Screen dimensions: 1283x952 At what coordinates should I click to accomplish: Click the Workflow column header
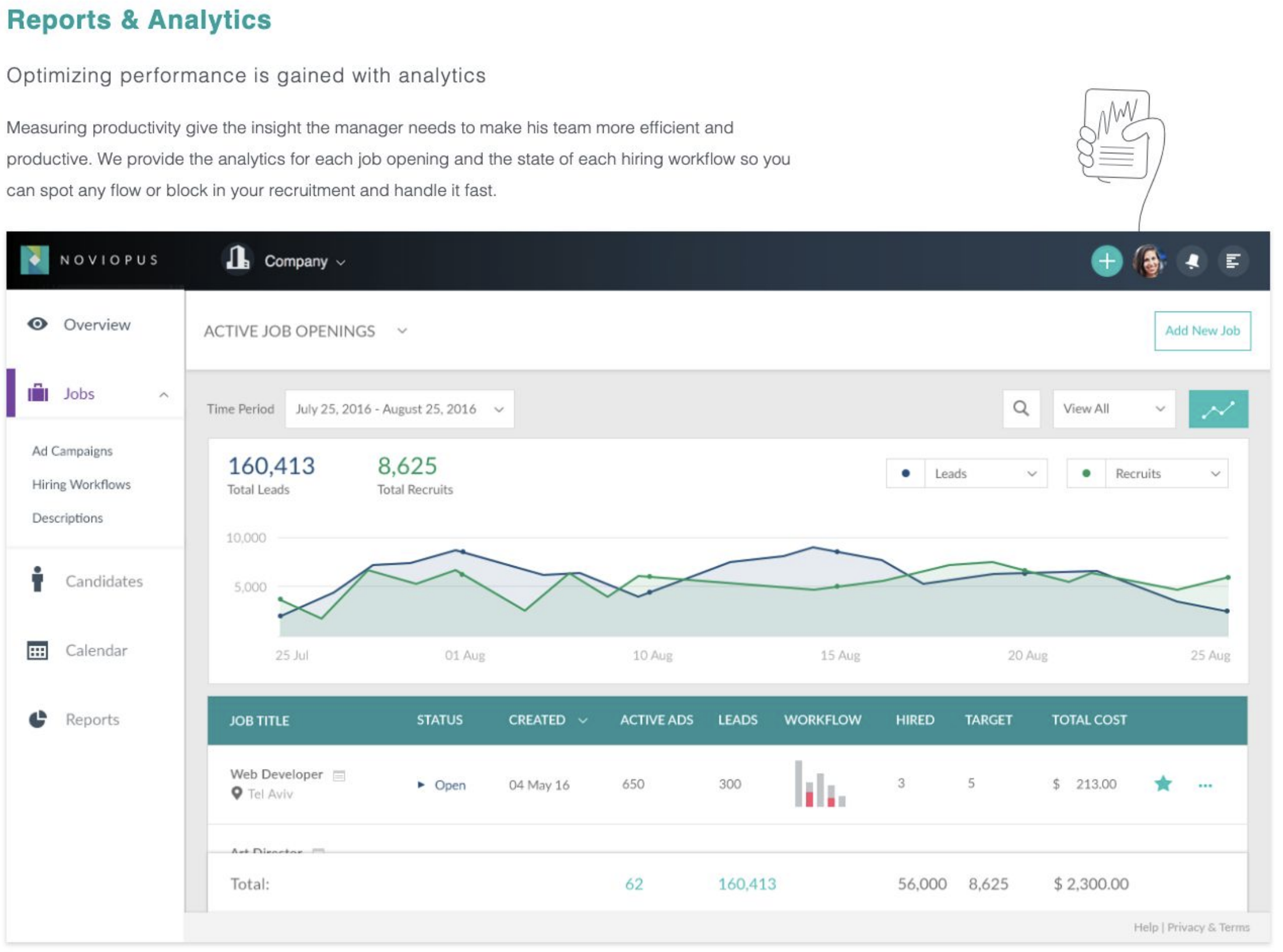[x=822, y=720]
